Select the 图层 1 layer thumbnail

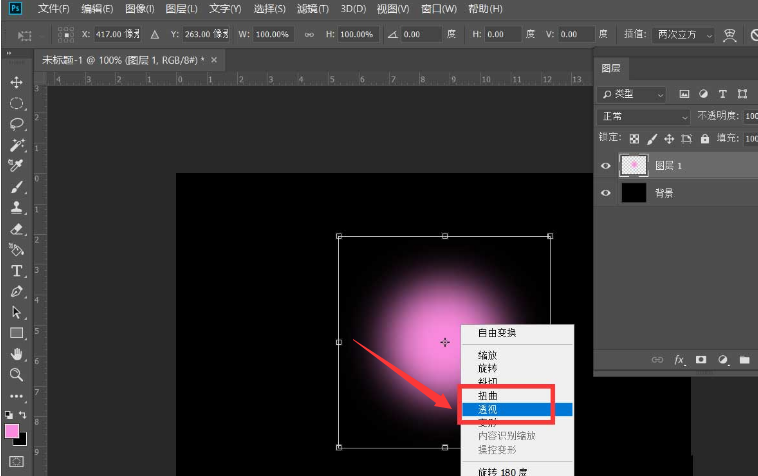(x=633, y=165)
